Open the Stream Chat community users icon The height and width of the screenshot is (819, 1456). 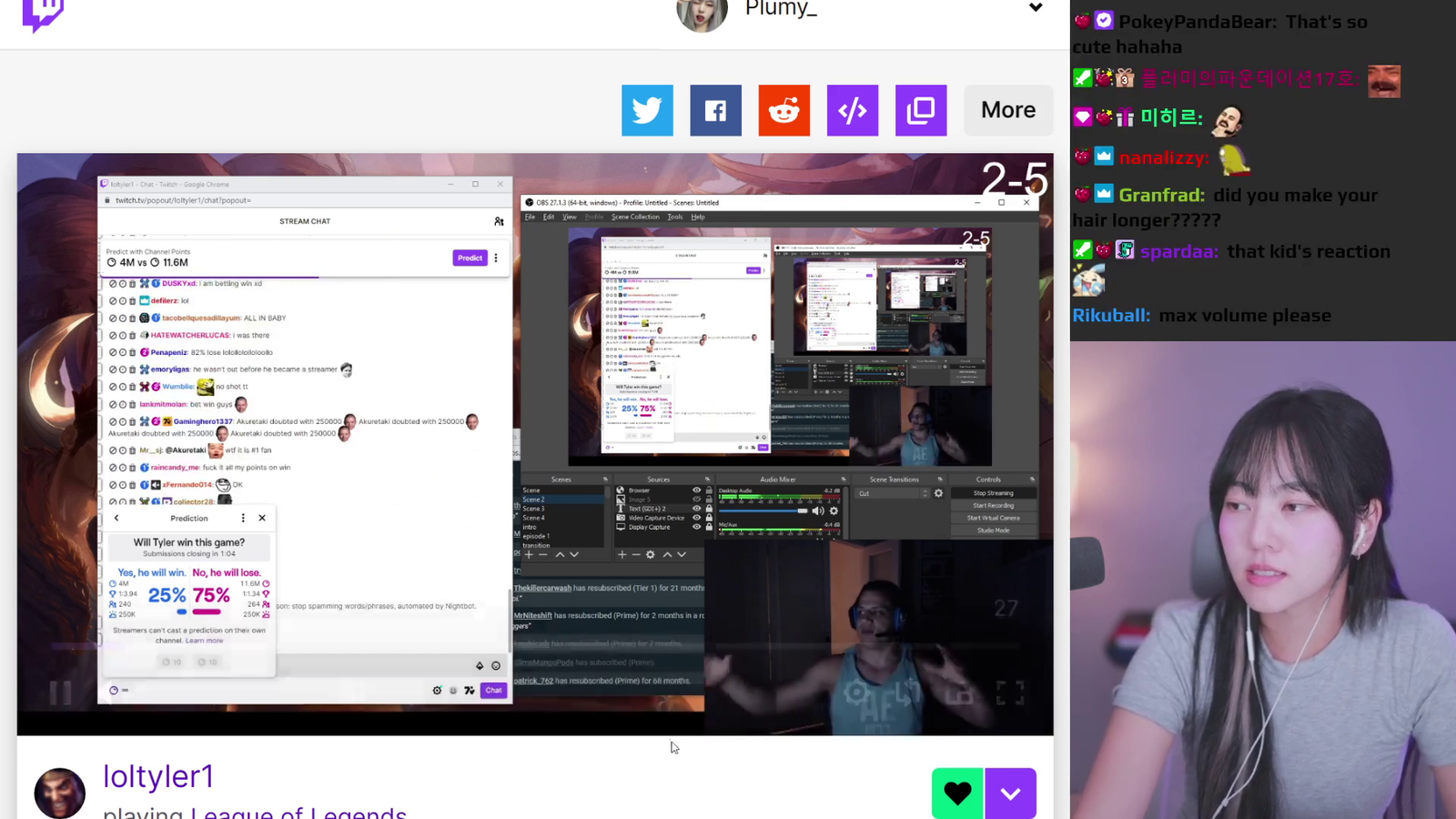(499, 221)
